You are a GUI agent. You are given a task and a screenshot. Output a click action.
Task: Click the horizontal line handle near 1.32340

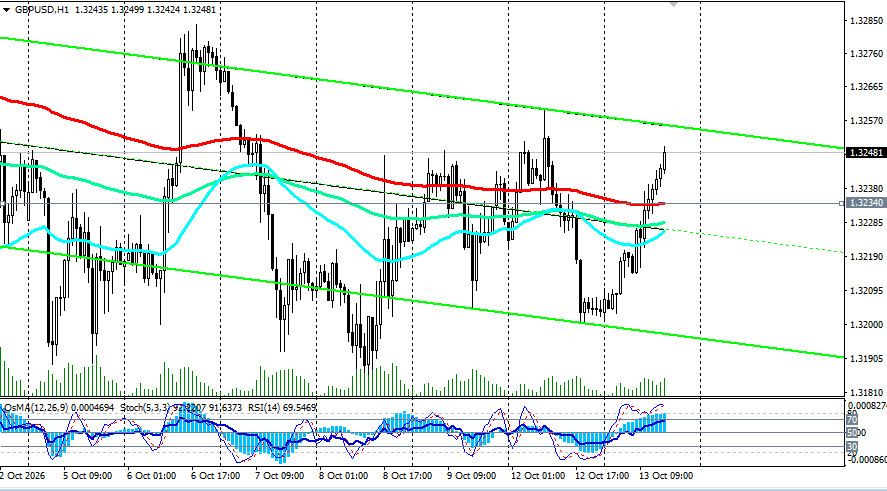pos(842,203)
